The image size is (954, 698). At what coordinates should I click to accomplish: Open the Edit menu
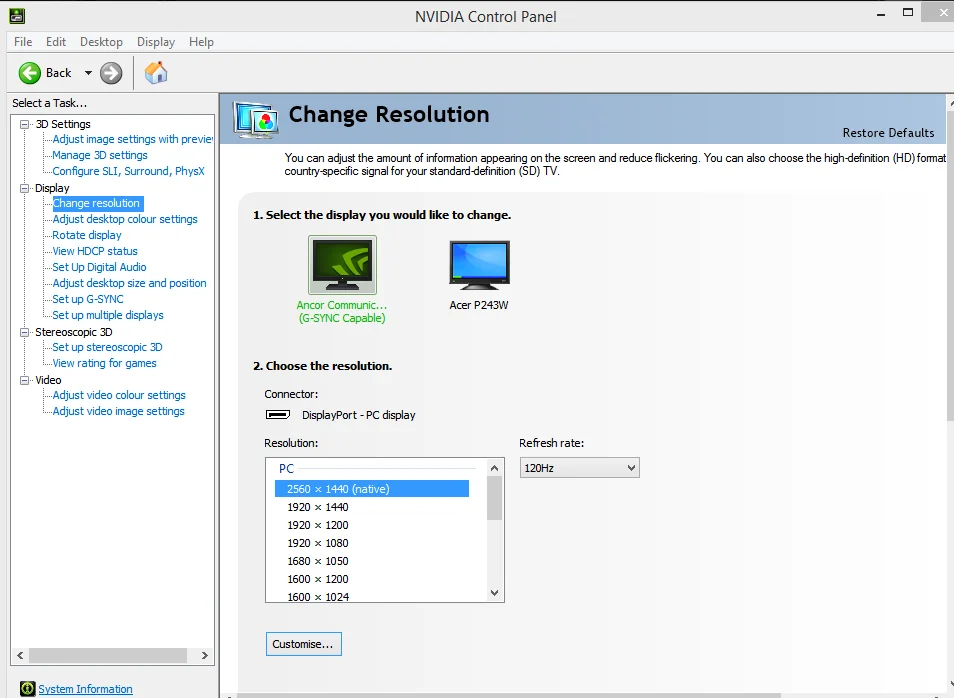click(x=56, y=42)
